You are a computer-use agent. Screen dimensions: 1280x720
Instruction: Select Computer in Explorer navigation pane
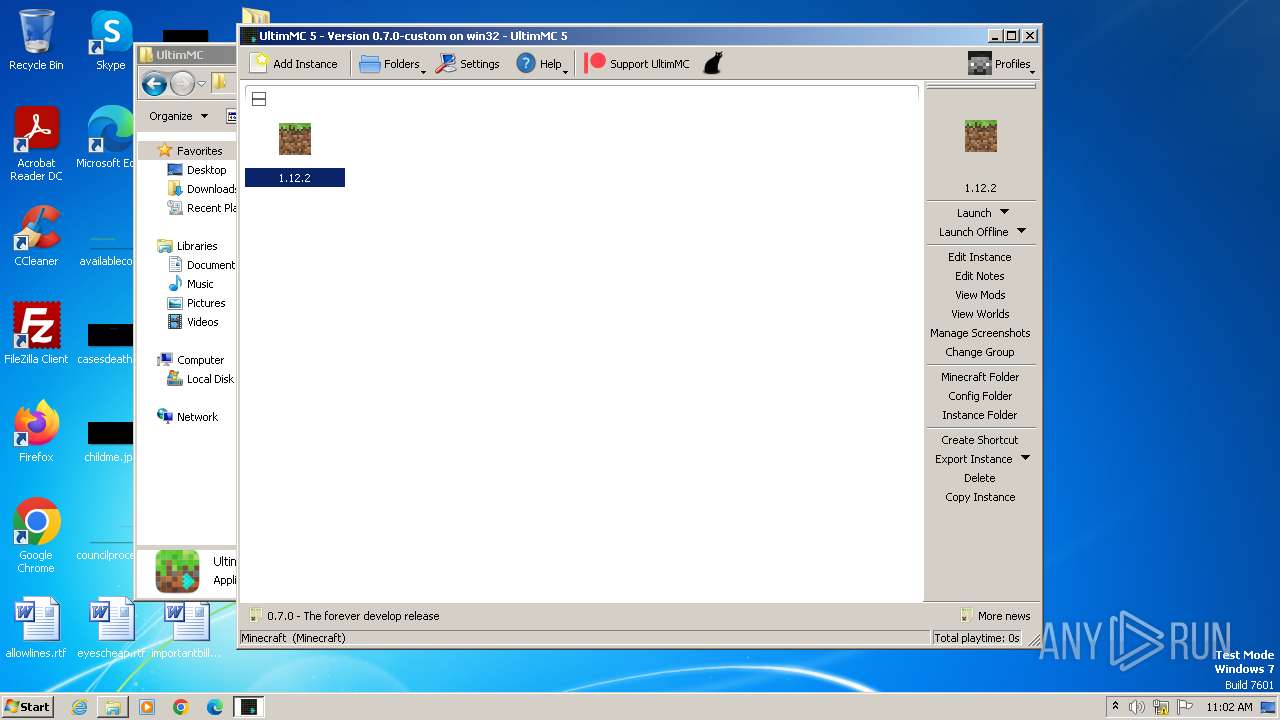point(191,360)
